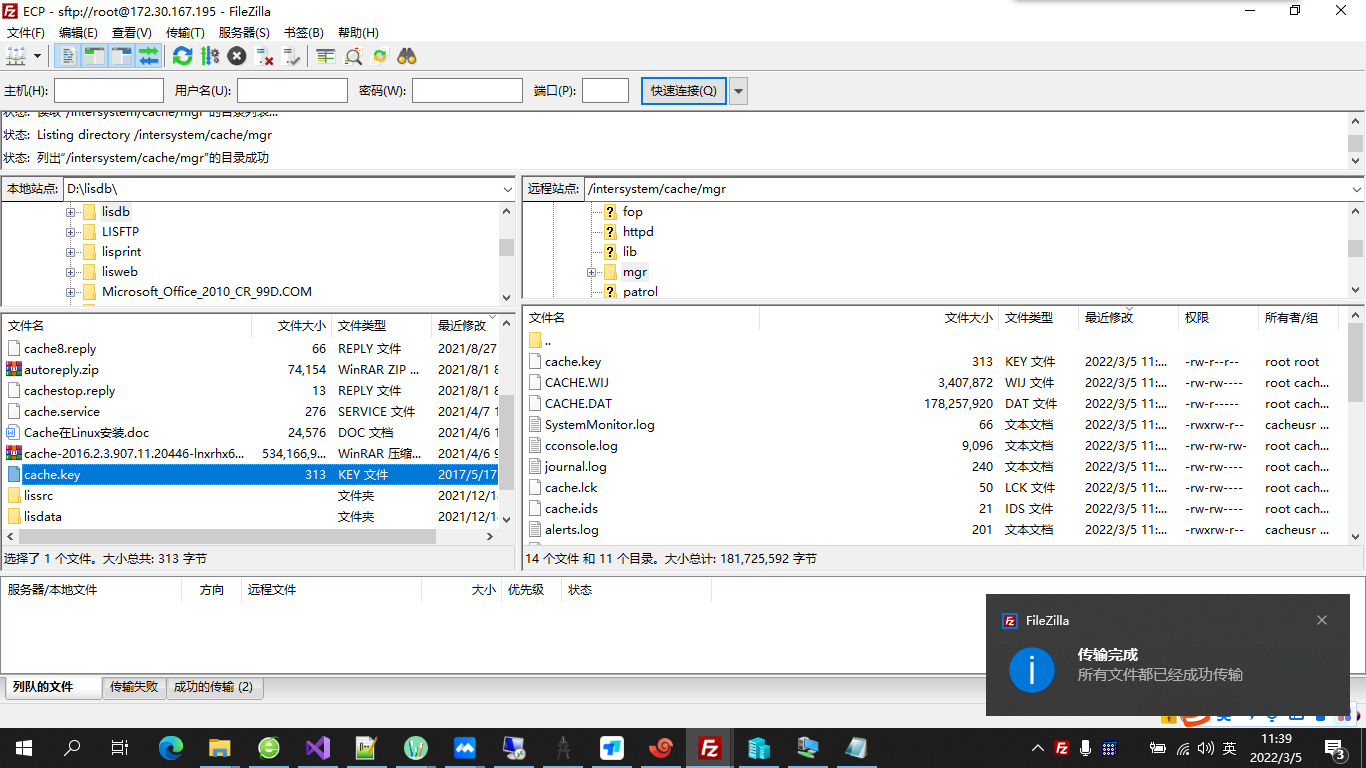The height and width of the screenshot is (768, 1366).
Task: Open the Site Manager icon
Action: click(16, 56)
